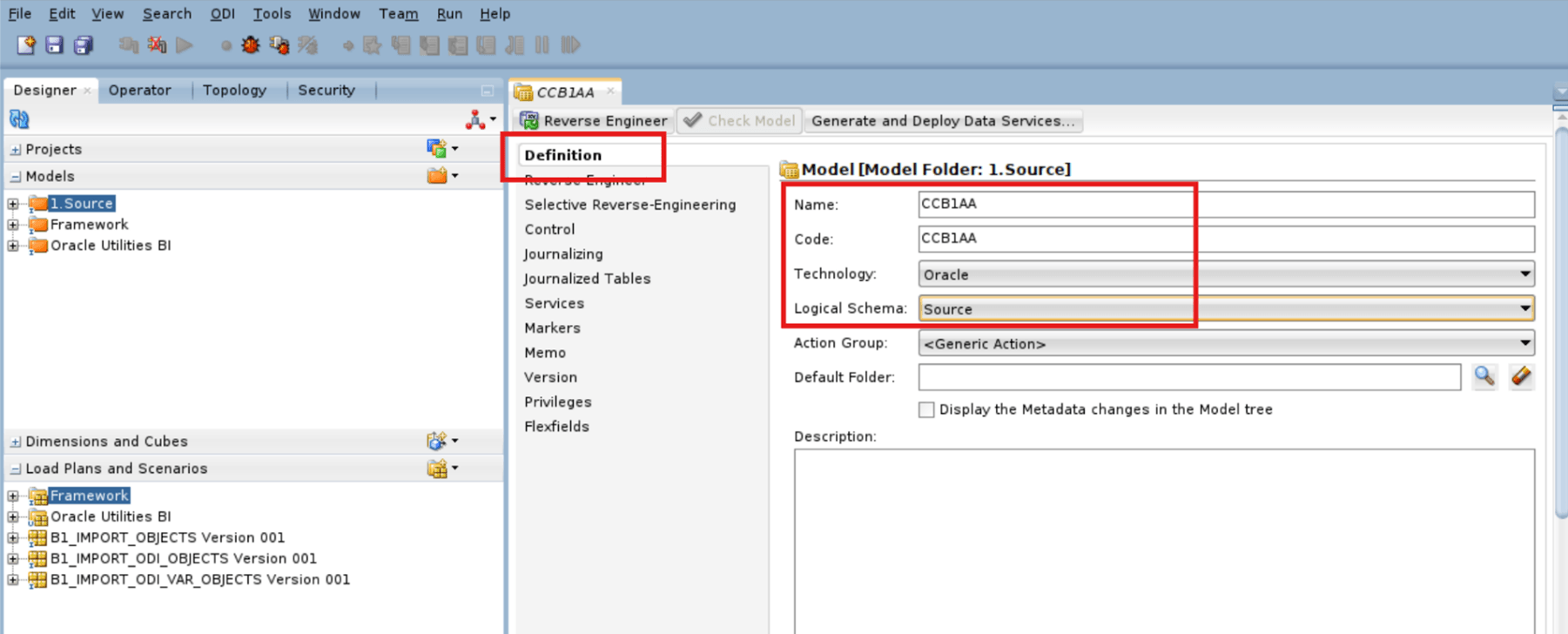
Task: Click the Pause debug toolbar icon
Action: point(542,44)
